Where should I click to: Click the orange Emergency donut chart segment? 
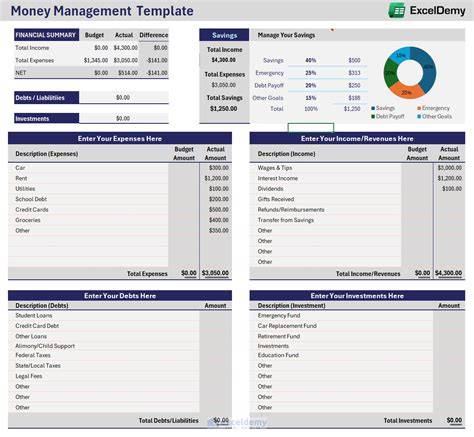click(x=406, y=91)
